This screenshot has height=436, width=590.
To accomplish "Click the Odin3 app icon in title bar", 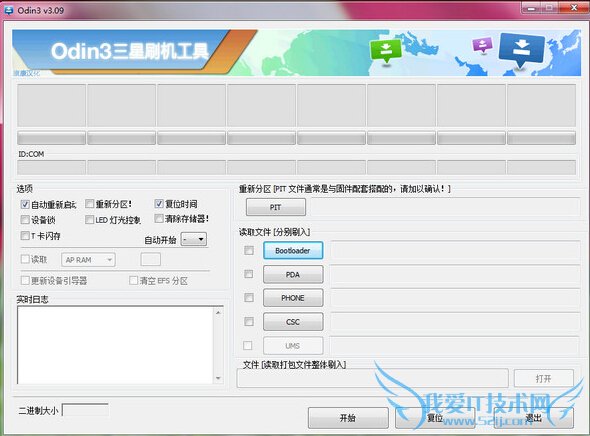I will [x=8, y=10].
